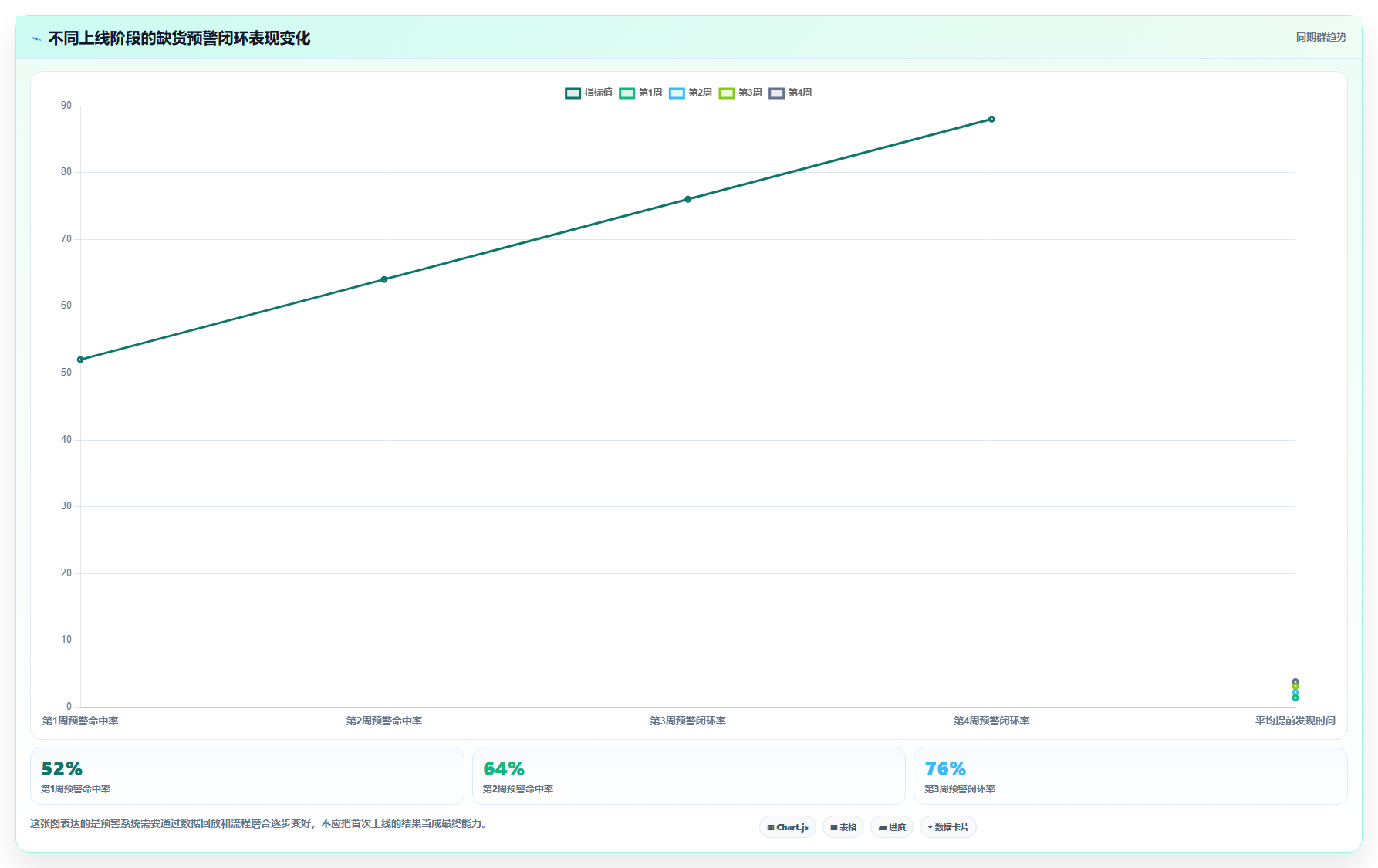Click the 数据卡片 tag chip
Viewport: 1378px width, 868px height.
click(x=948, y=827)
